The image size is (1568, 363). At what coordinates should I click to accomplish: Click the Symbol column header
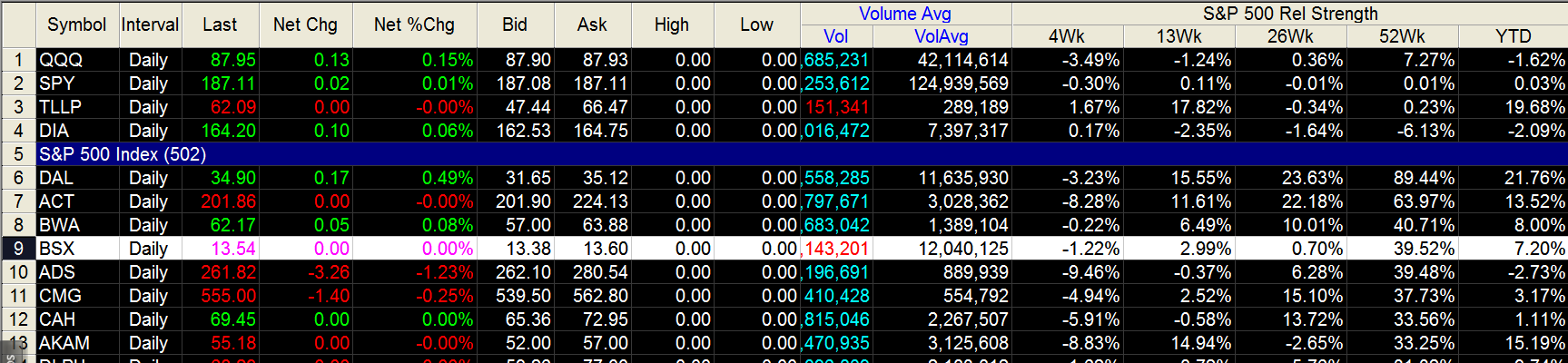[x=76, y=25]
